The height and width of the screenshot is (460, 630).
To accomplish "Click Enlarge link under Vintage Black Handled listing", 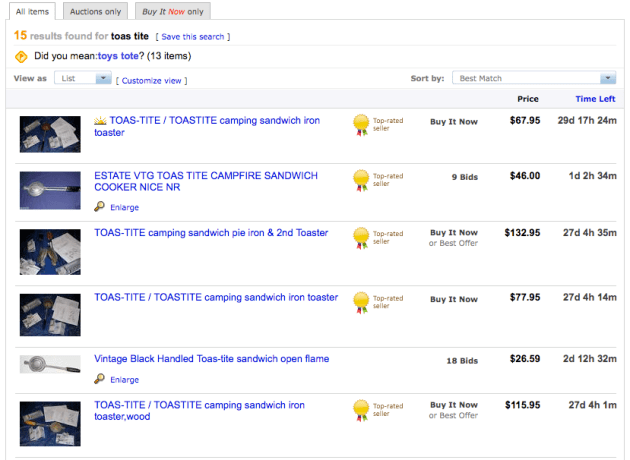I will (x=125, y=380).
